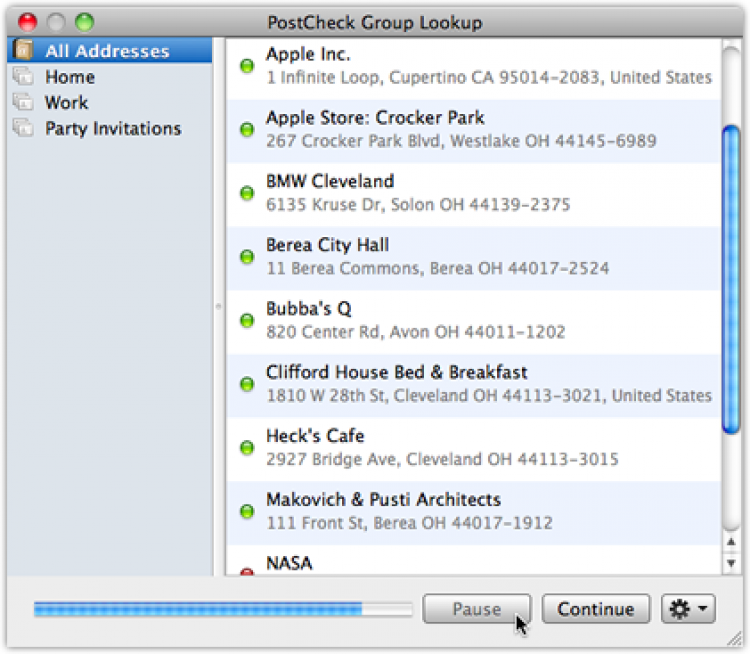
Task: Click green status dot for Heck's Cafe
Action: tap(247, 447)
